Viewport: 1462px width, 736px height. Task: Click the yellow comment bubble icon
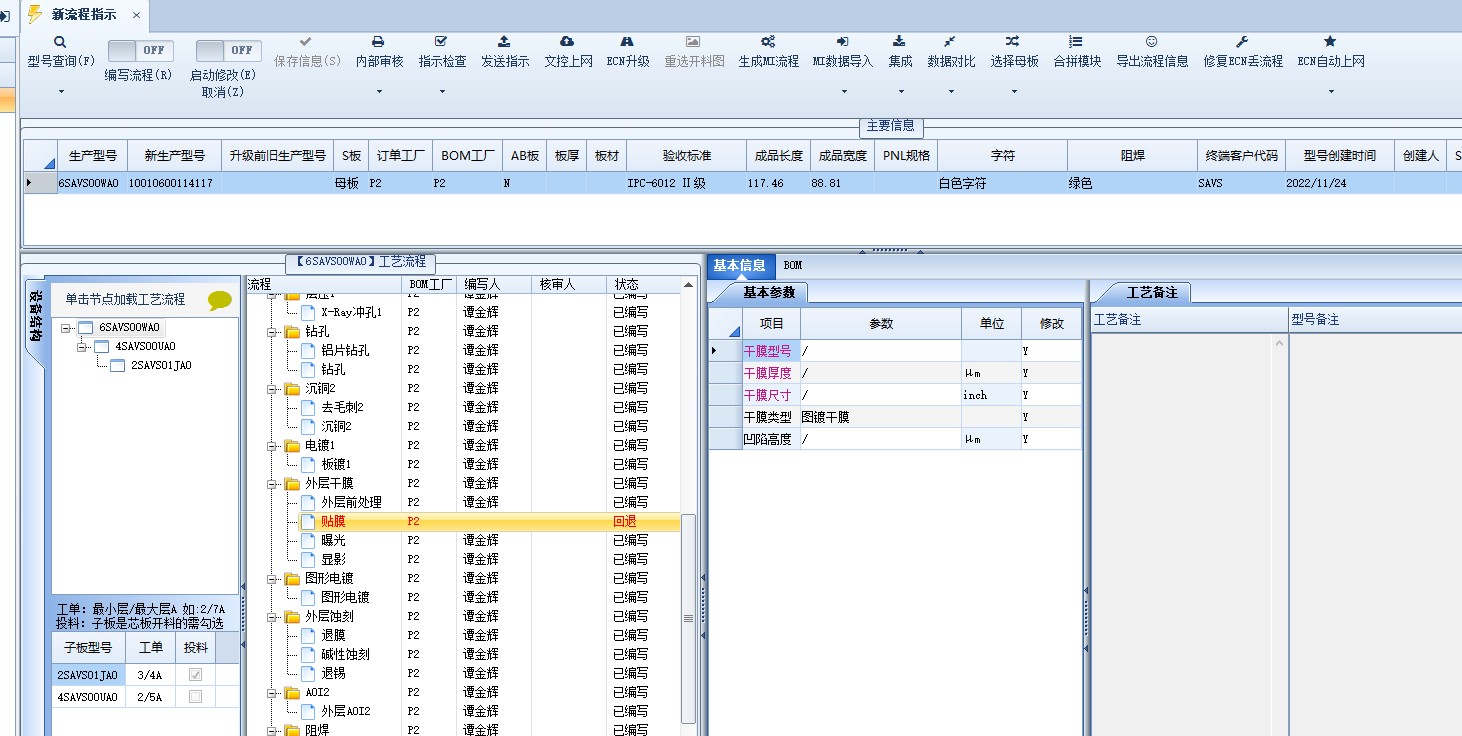[x=220, y=299]
